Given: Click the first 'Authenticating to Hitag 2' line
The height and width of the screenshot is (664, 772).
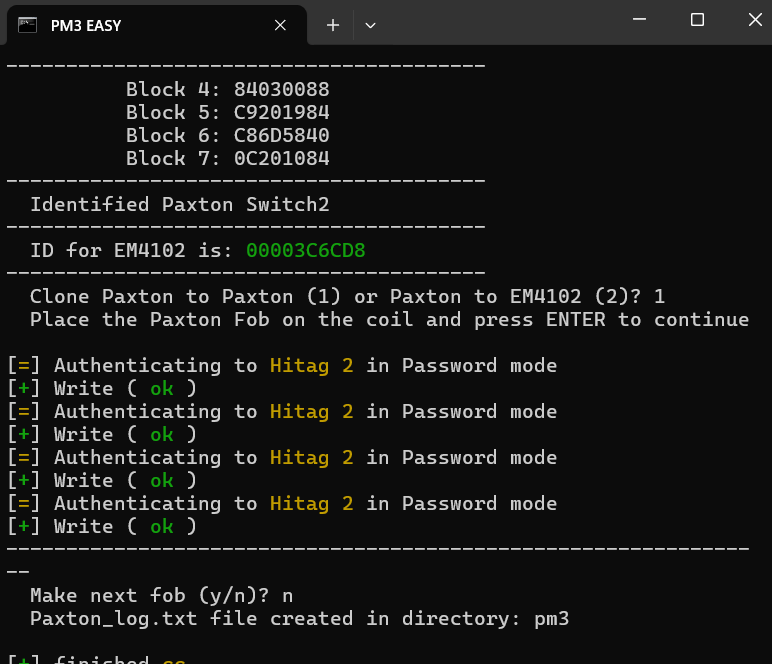Looking at the screenshot, I should click(x=282, y=366).
